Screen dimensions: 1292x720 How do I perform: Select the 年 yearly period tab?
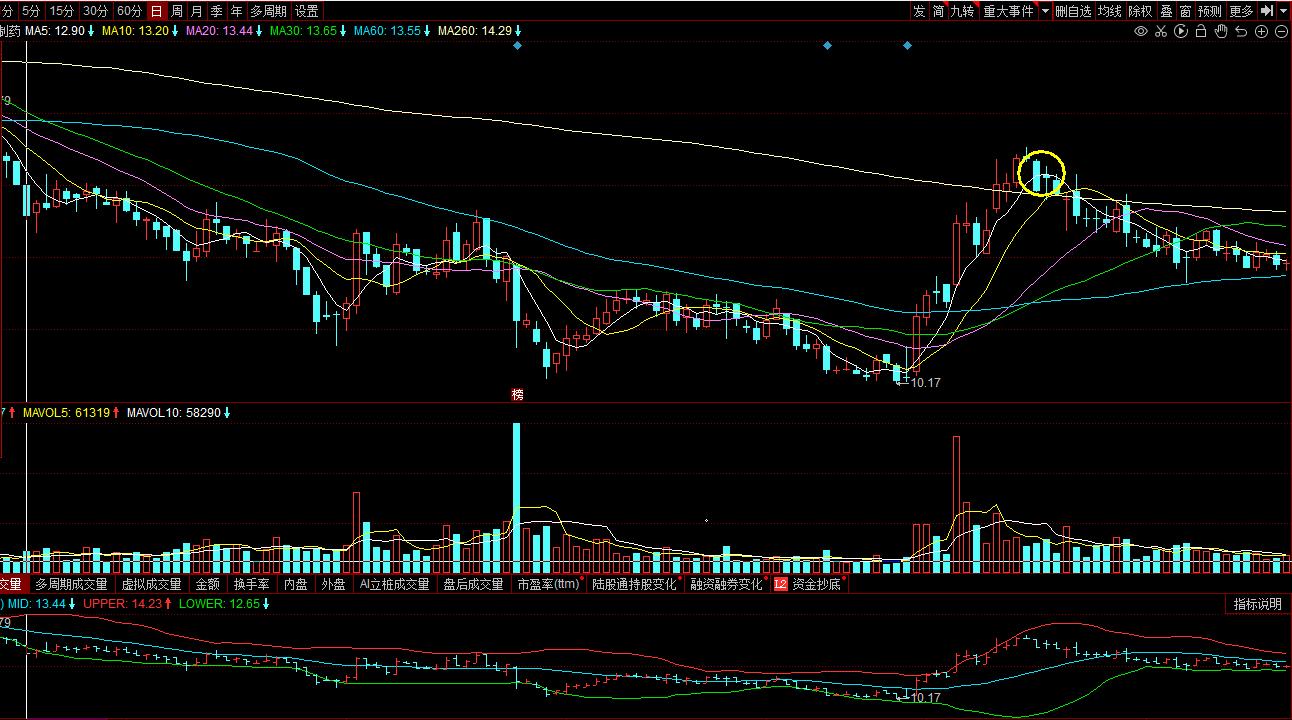pyautogui.click(x=236, y=11)
